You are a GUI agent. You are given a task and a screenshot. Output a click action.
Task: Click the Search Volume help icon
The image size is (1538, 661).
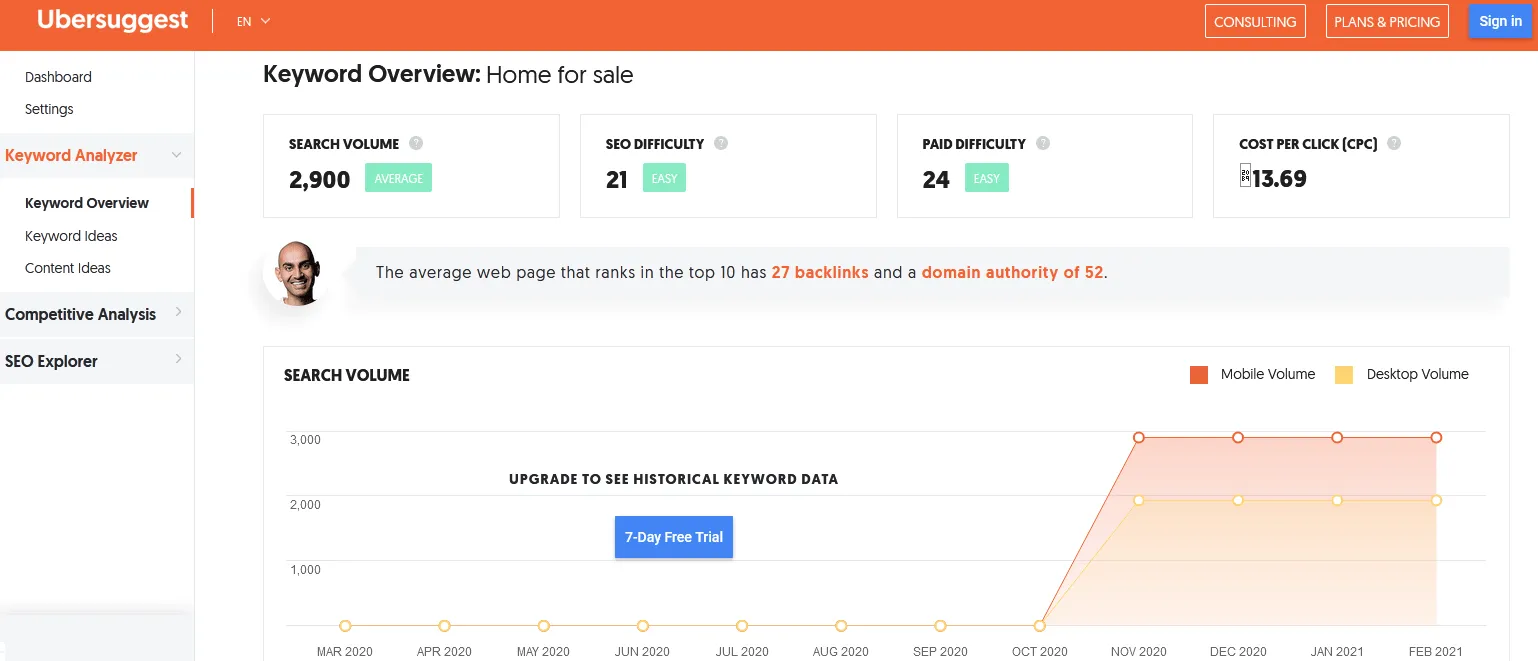point(416,143)
